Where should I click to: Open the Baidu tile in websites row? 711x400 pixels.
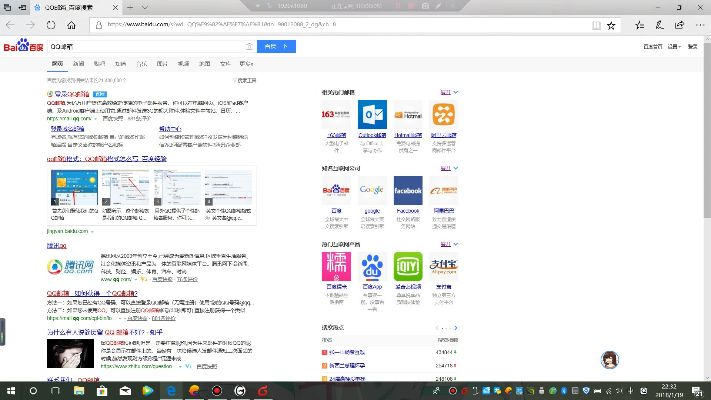[x=336, y=190]
